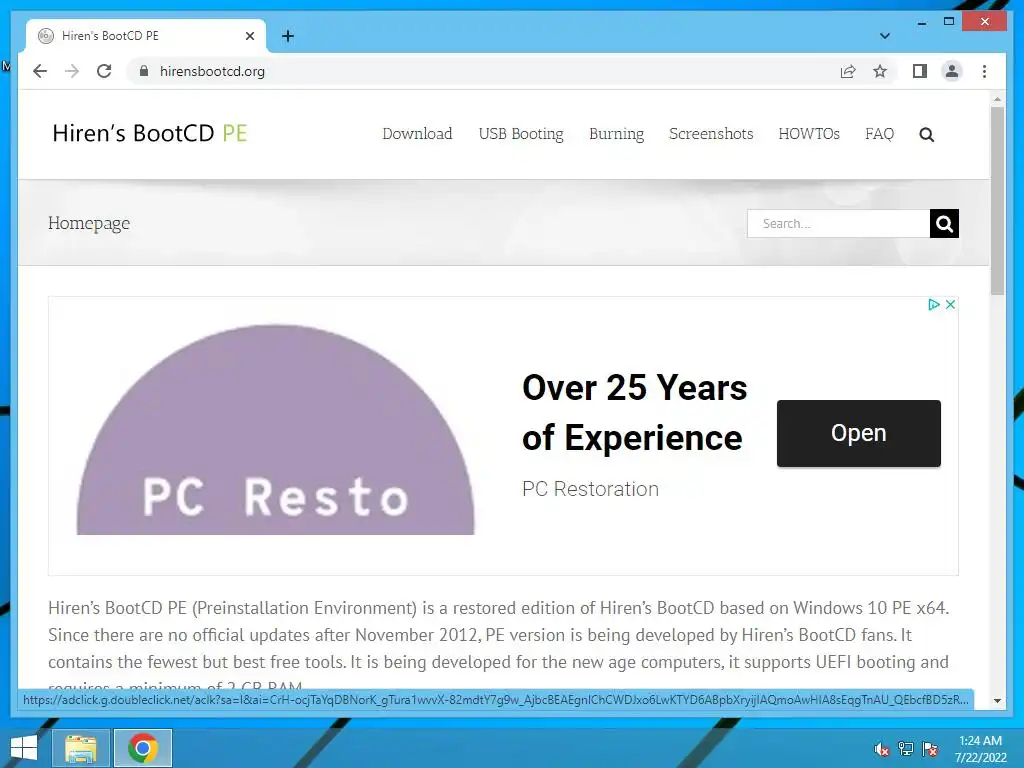The width and height of the screenshot is (1024, 768).
Task: Open the FAQ menu item
Action: [879, 134]
